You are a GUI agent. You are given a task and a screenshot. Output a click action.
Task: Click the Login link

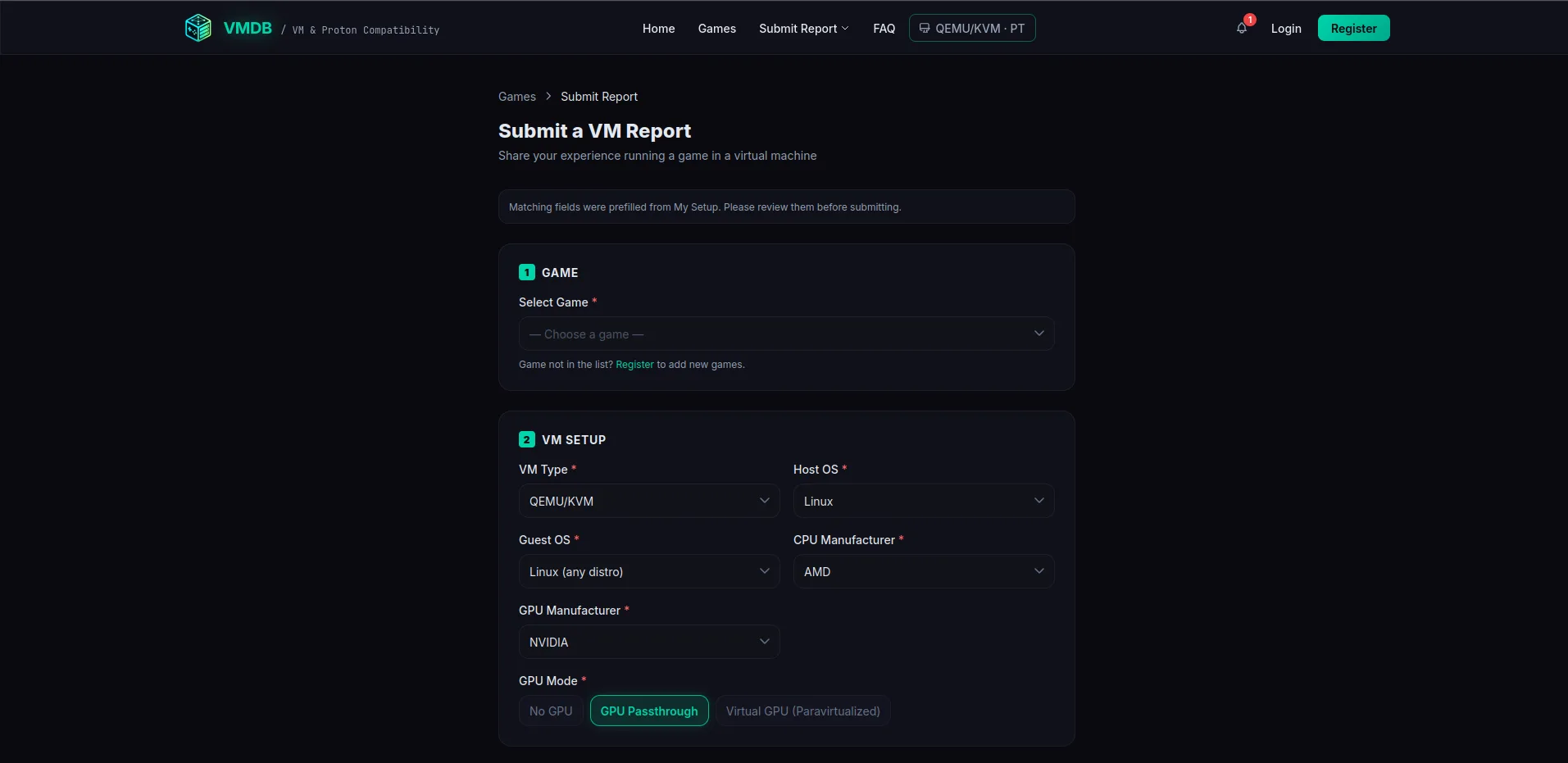(1286, 29)
